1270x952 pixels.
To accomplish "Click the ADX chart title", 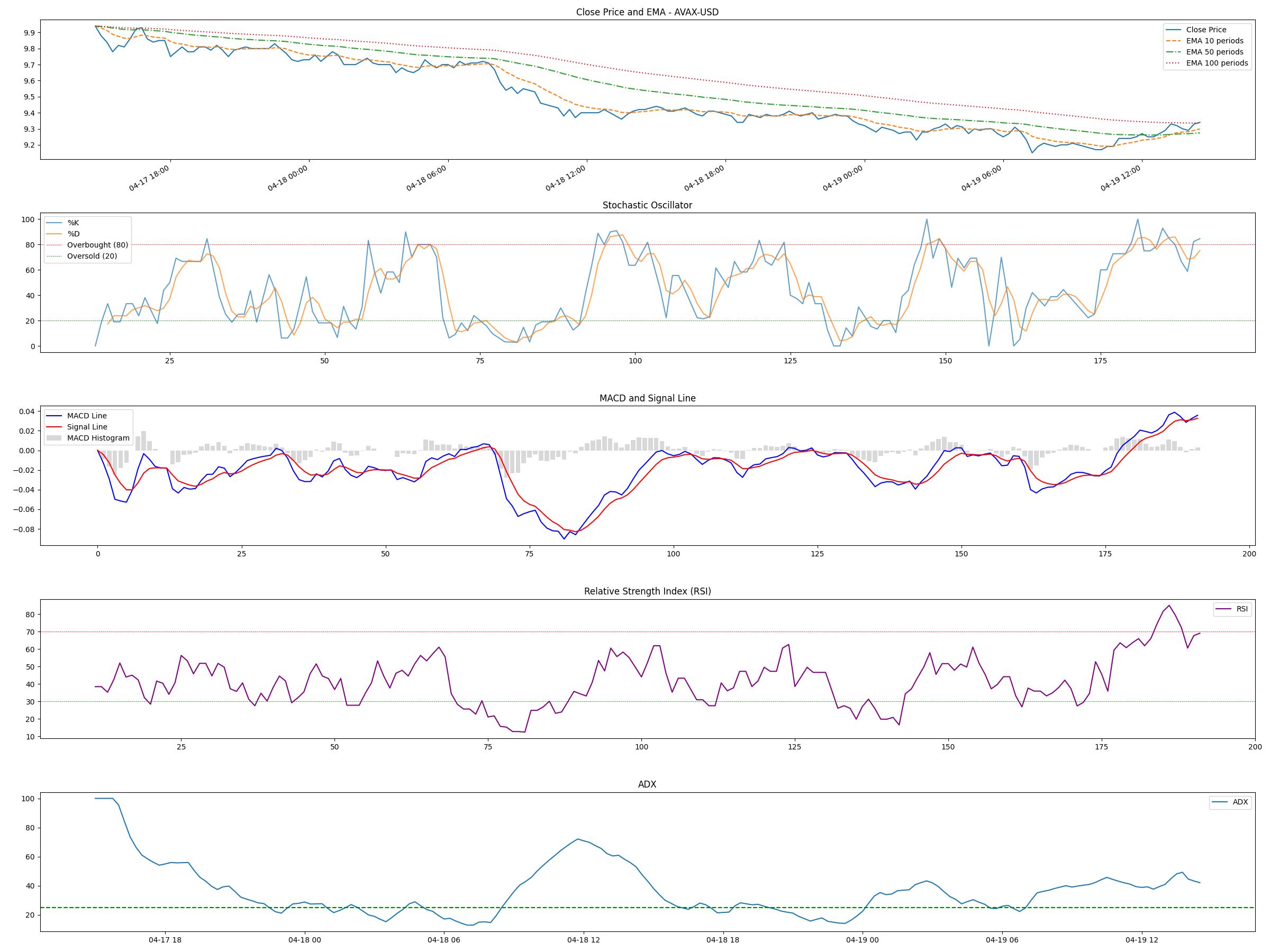I will [x=647, y=784].
